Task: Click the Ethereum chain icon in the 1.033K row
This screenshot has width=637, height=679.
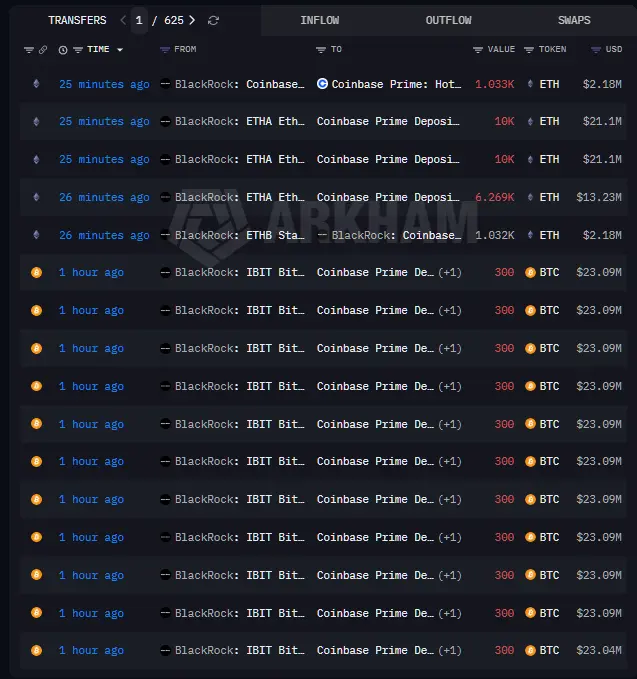Action: pos(36,84)
